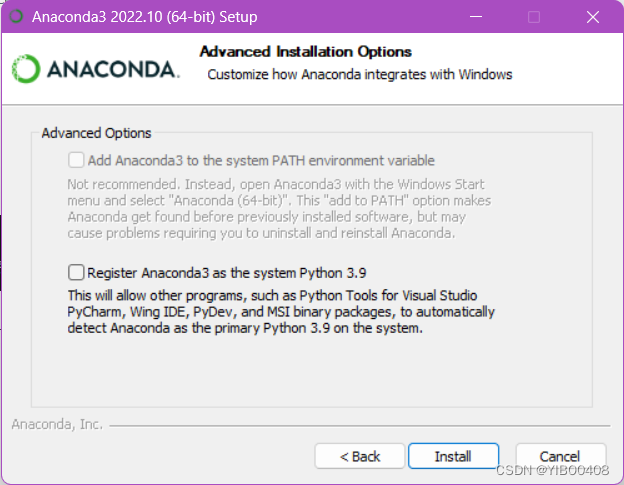Click the CSDN watermark text
The width and height of the screenshot is (624, 485).
pyautogui.click(x=551, y=470)
